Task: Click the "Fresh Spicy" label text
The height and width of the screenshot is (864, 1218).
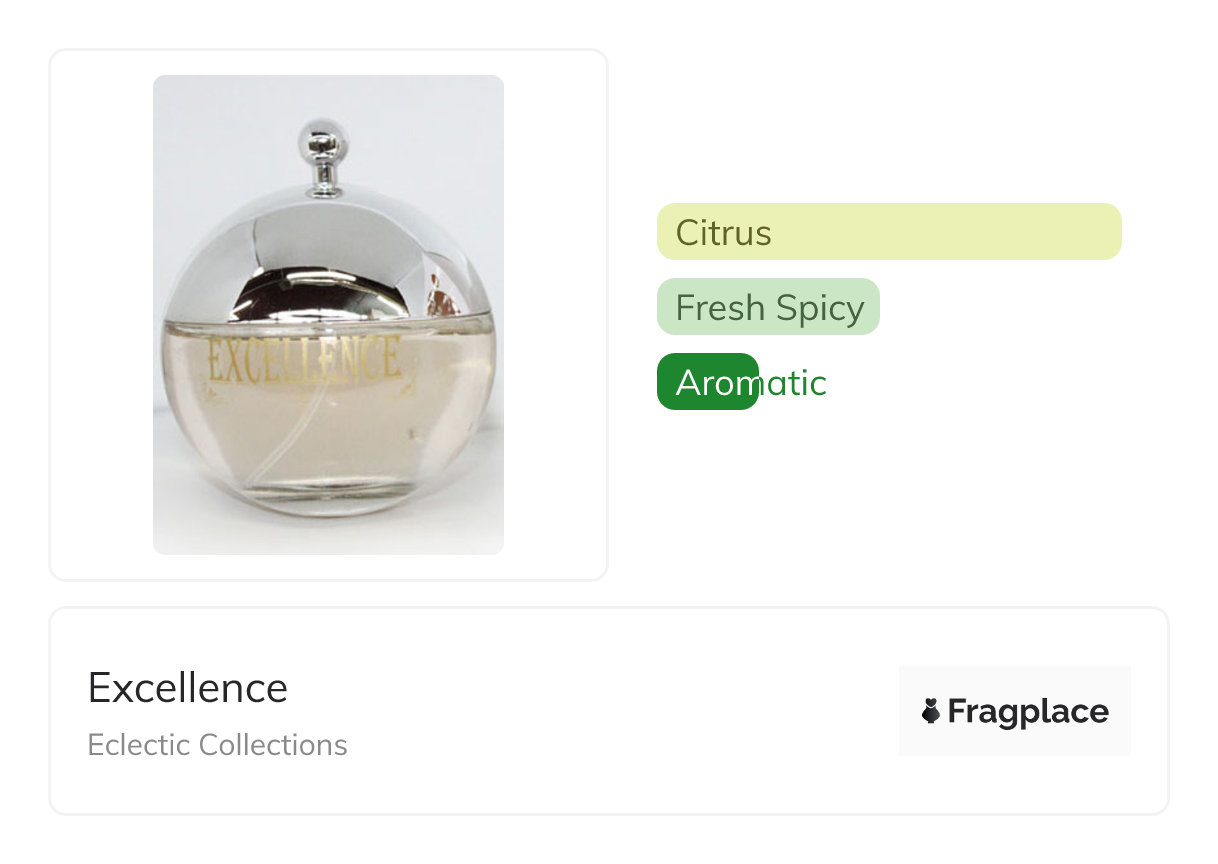Action: click(x=770, y=308)
